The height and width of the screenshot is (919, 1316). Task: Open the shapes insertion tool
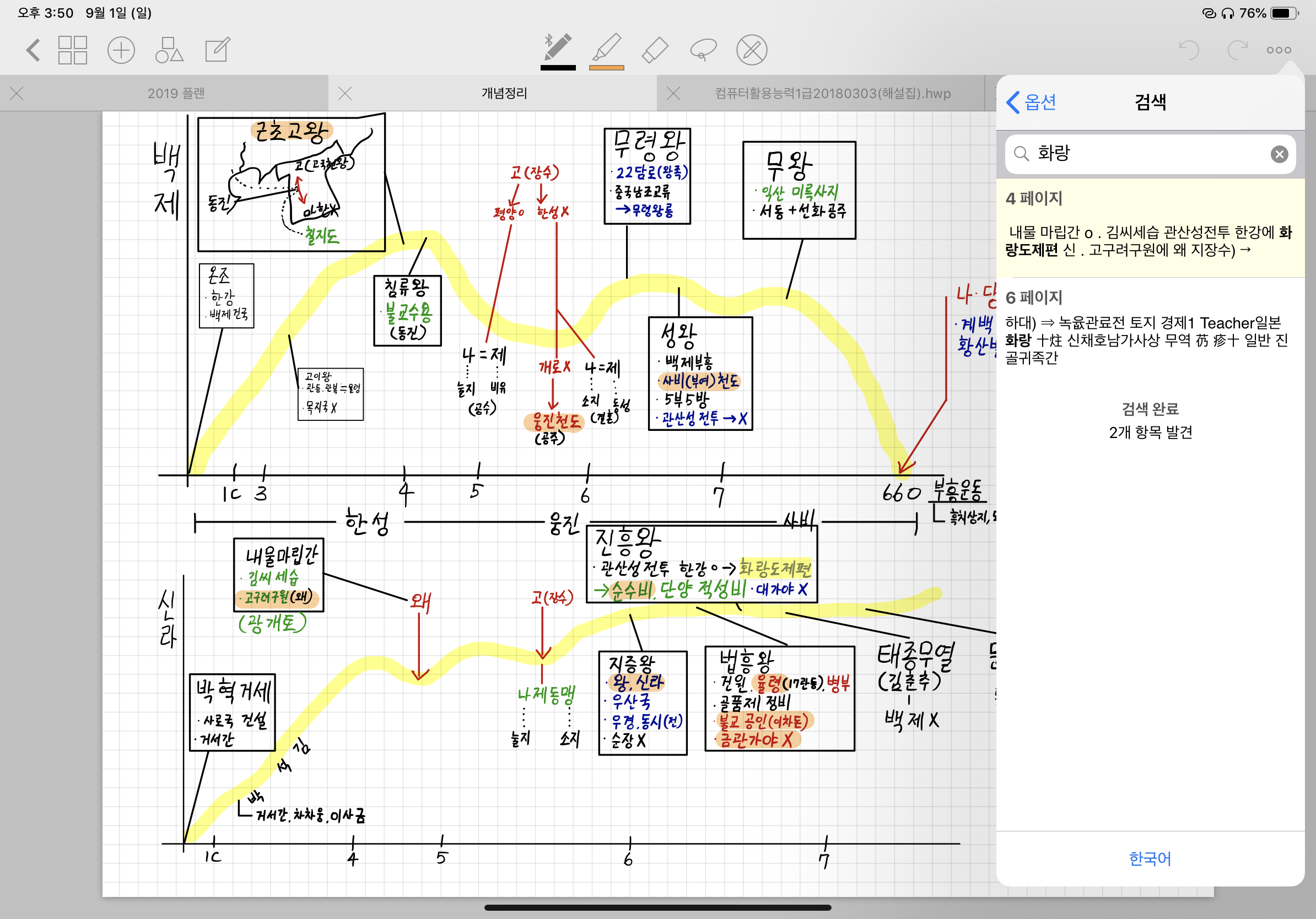tap(169, 50)
